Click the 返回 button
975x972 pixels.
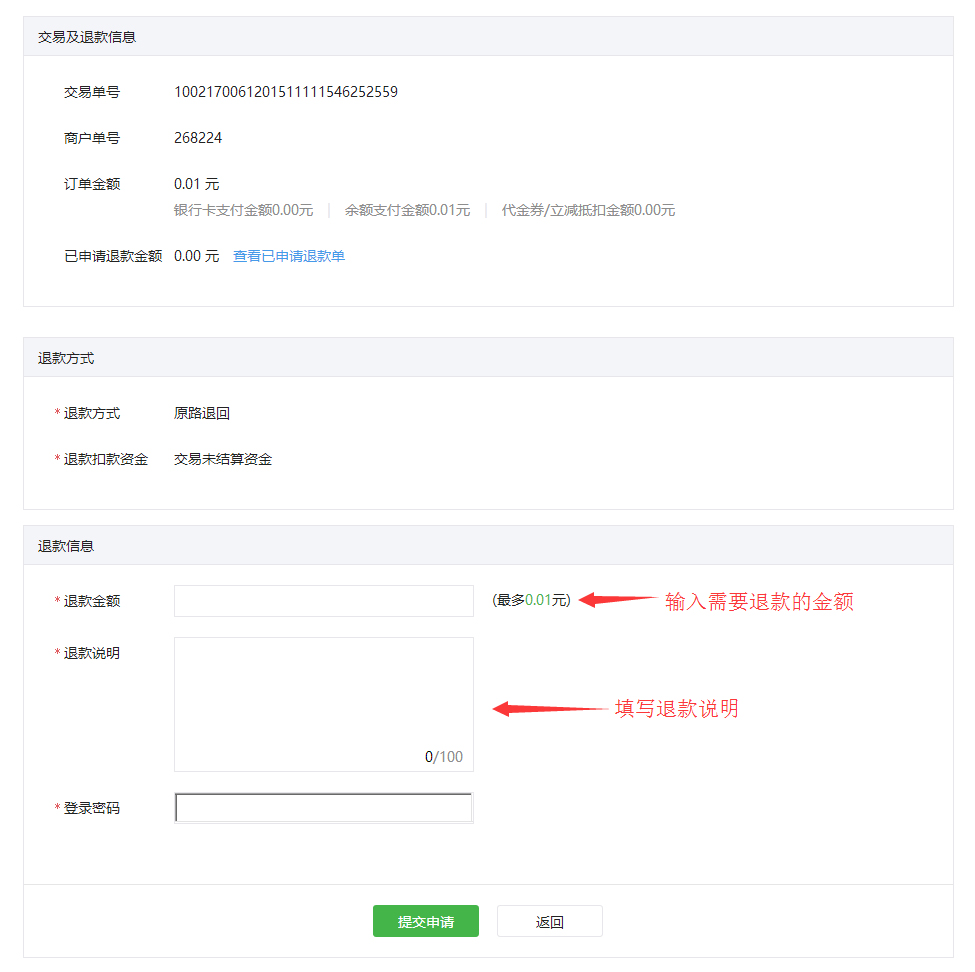click(549, 922)
